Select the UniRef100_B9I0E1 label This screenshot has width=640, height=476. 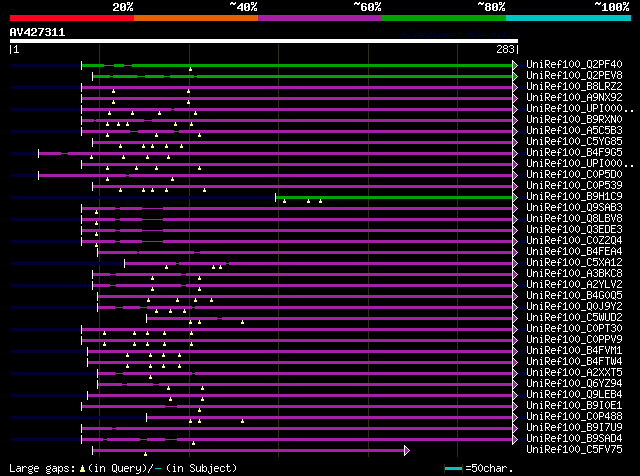(574, 406)
